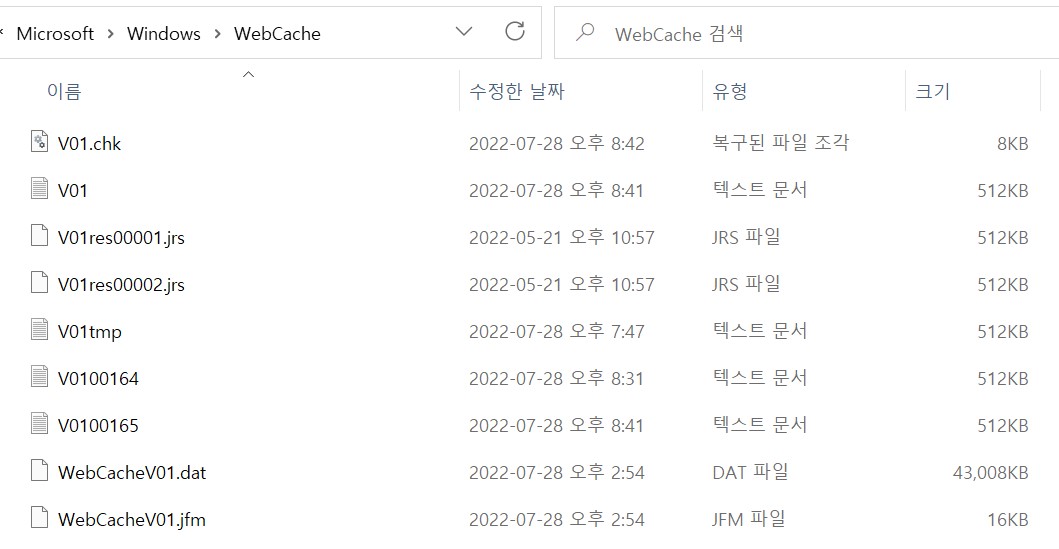Click the V0100164 file icon
This screenshot has width=1059, height=549.
point(40,376)
